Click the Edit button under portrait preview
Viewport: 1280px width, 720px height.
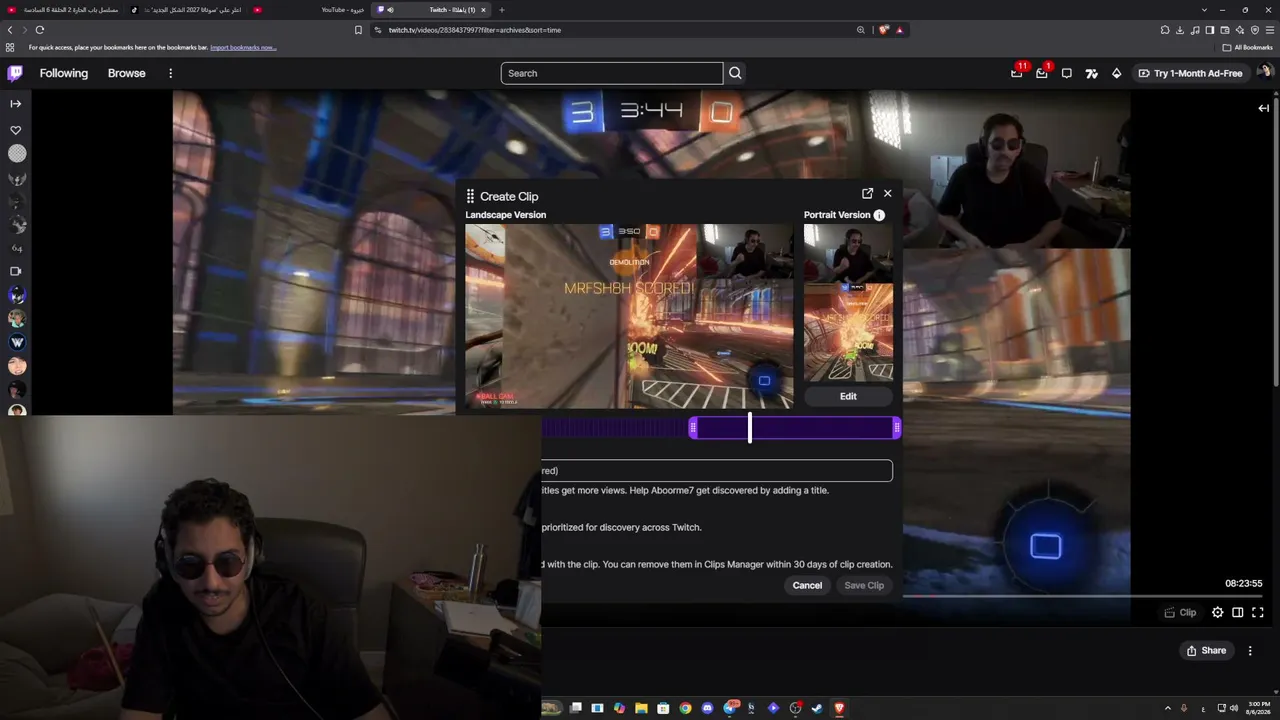pos(848,396)
